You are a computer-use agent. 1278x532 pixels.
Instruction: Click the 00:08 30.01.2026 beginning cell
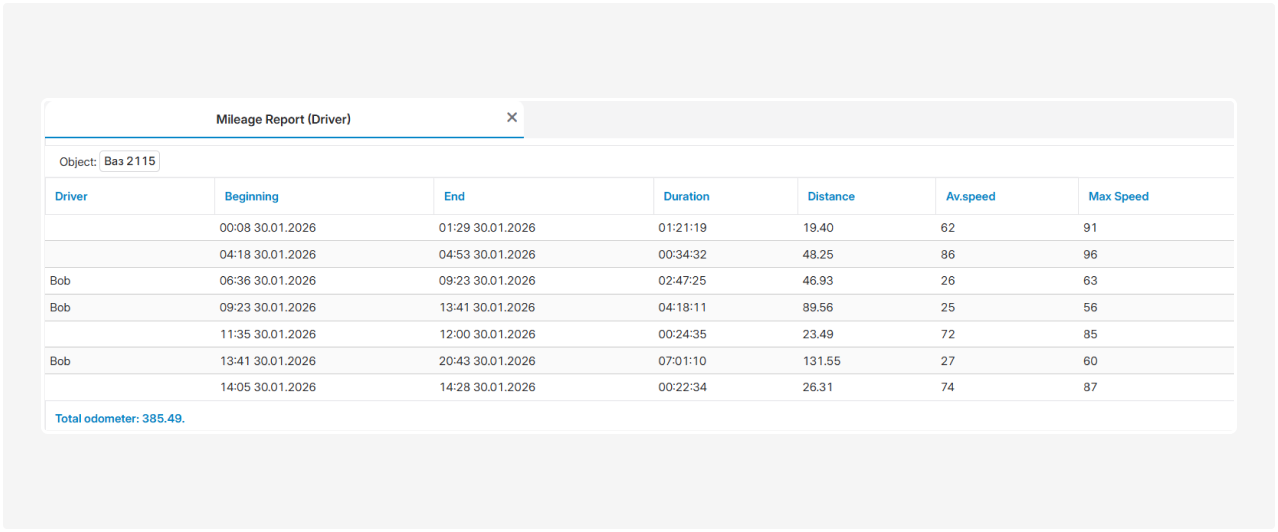(267, 228)
